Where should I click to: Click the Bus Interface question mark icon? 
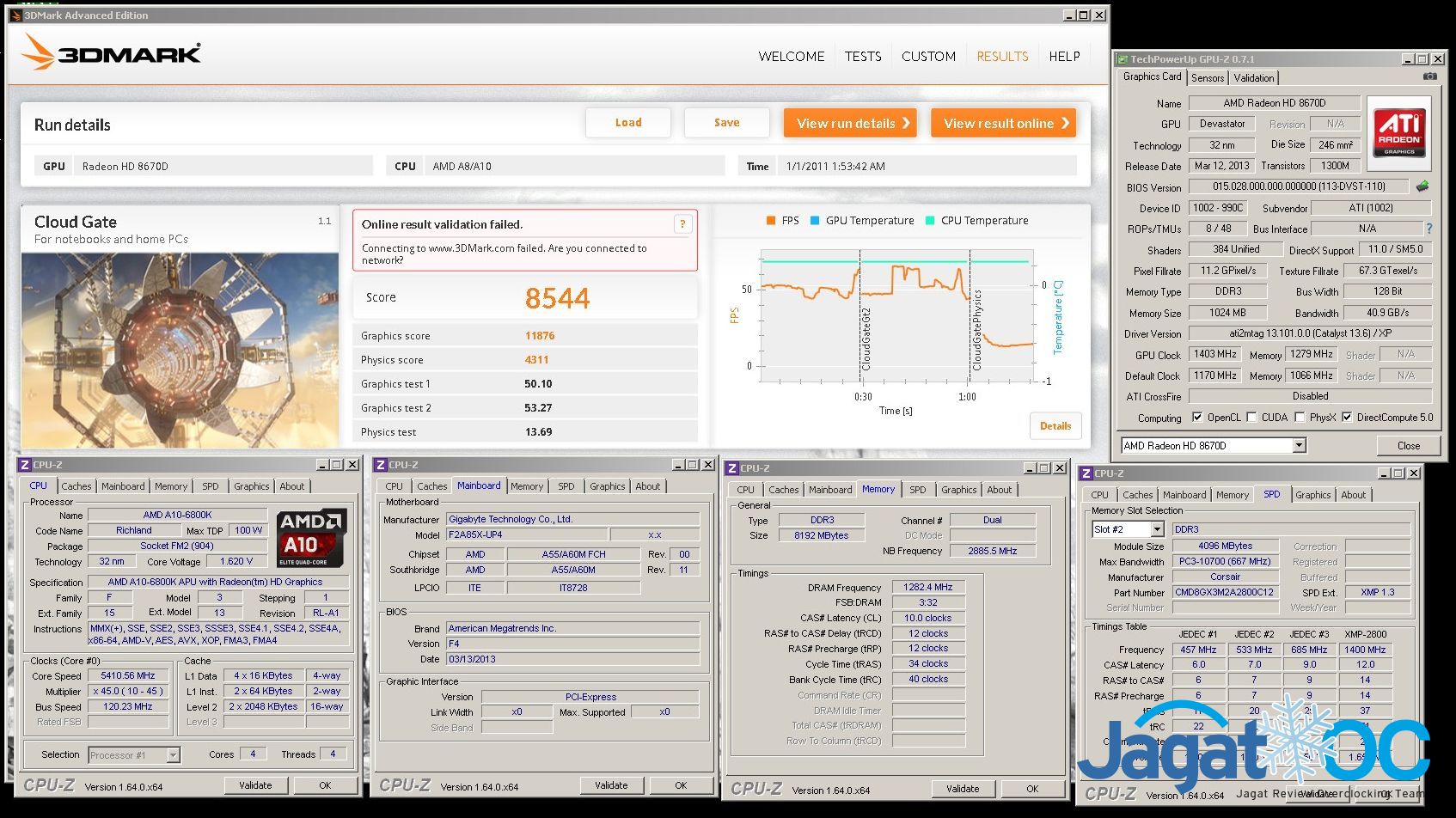click(1429, 229)
